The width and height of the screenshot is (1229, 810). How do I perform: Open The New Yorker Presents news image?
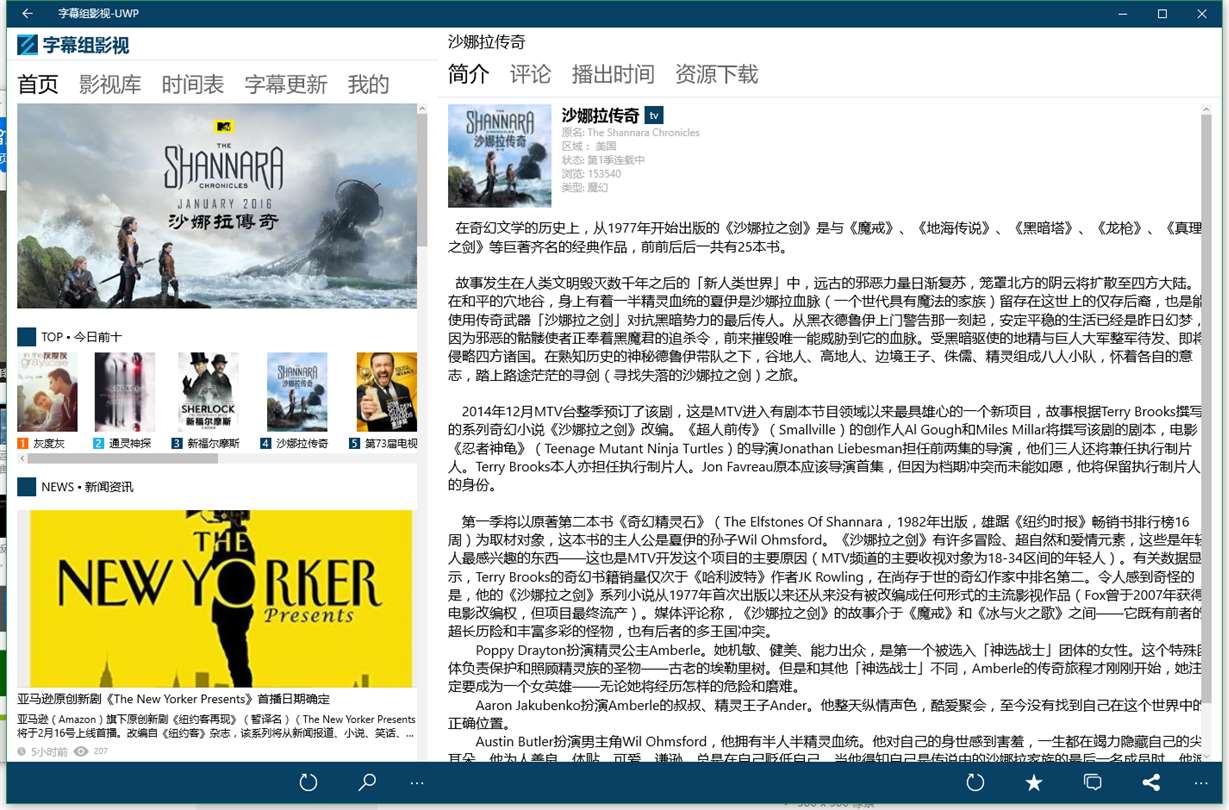(x=215, y=599)
